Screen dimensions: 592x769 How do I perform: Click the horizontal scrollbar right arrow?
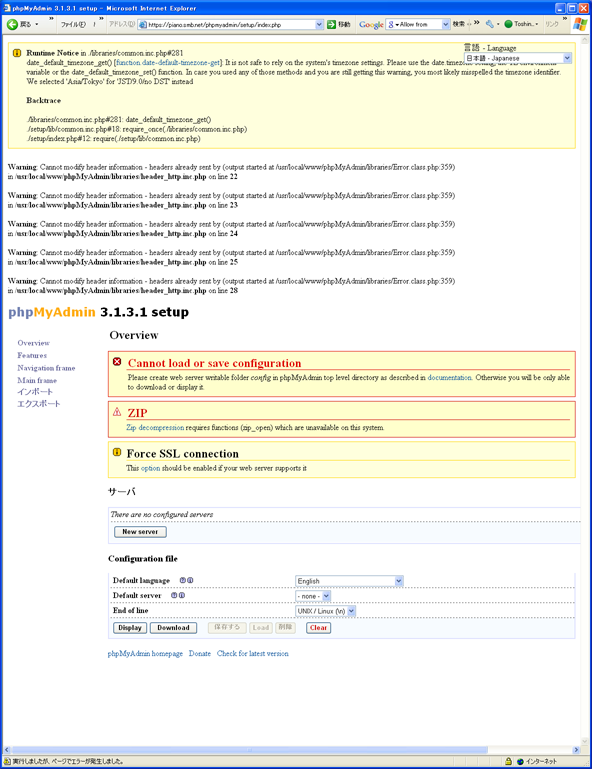(x=576, y=750)
